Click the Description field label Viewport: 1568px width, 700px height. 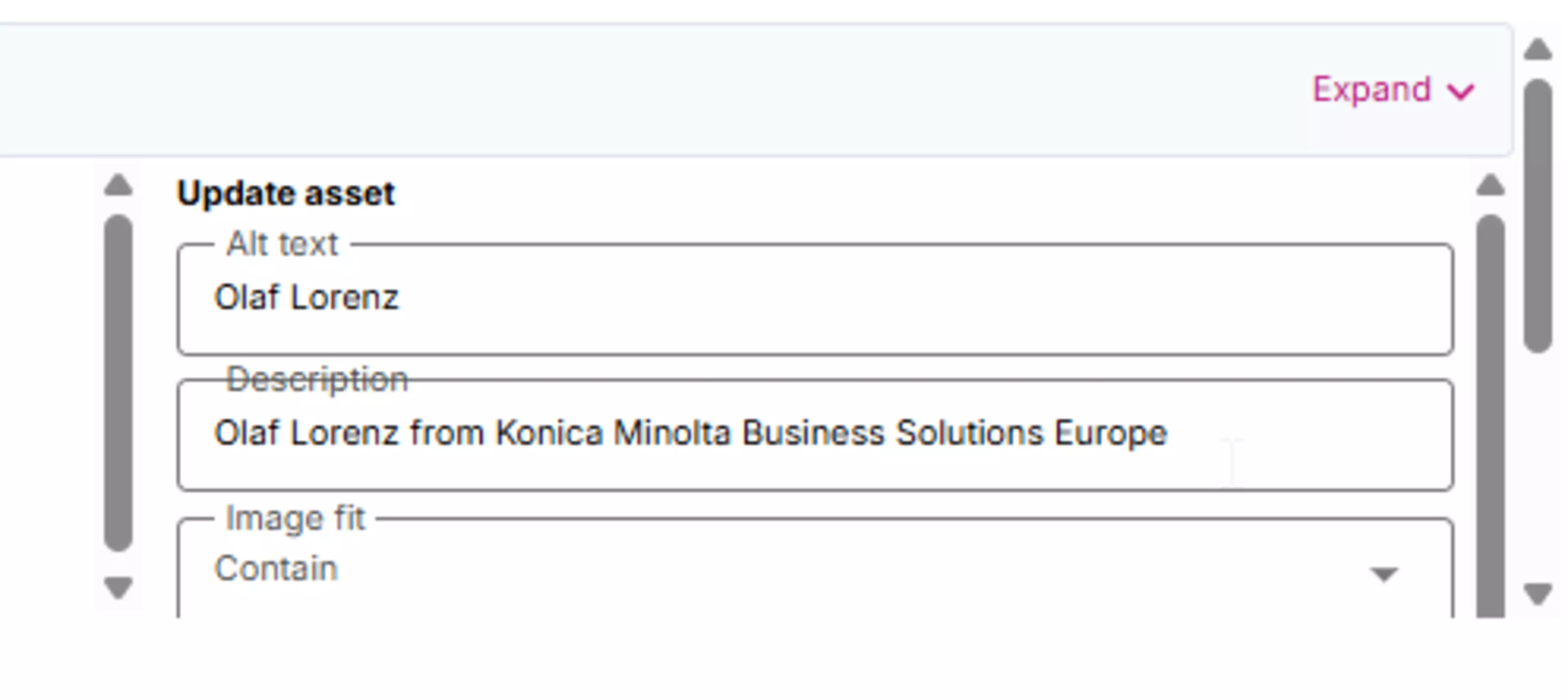[x=316, y=380]
